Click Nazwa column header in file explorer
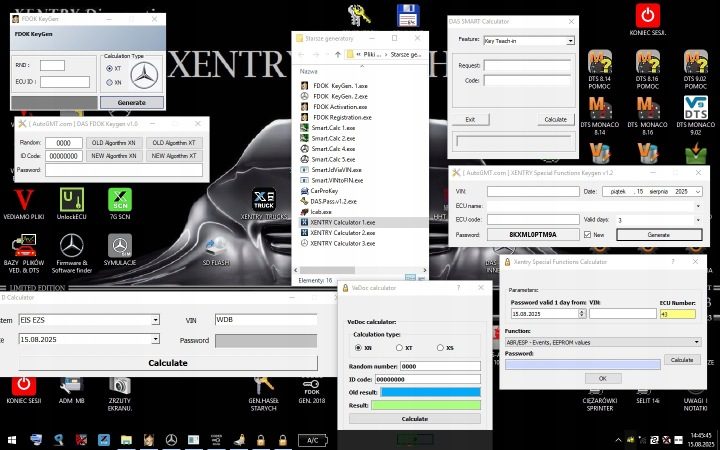The height and width of the screenshot is (450, 720). click(x=309, y=72)
